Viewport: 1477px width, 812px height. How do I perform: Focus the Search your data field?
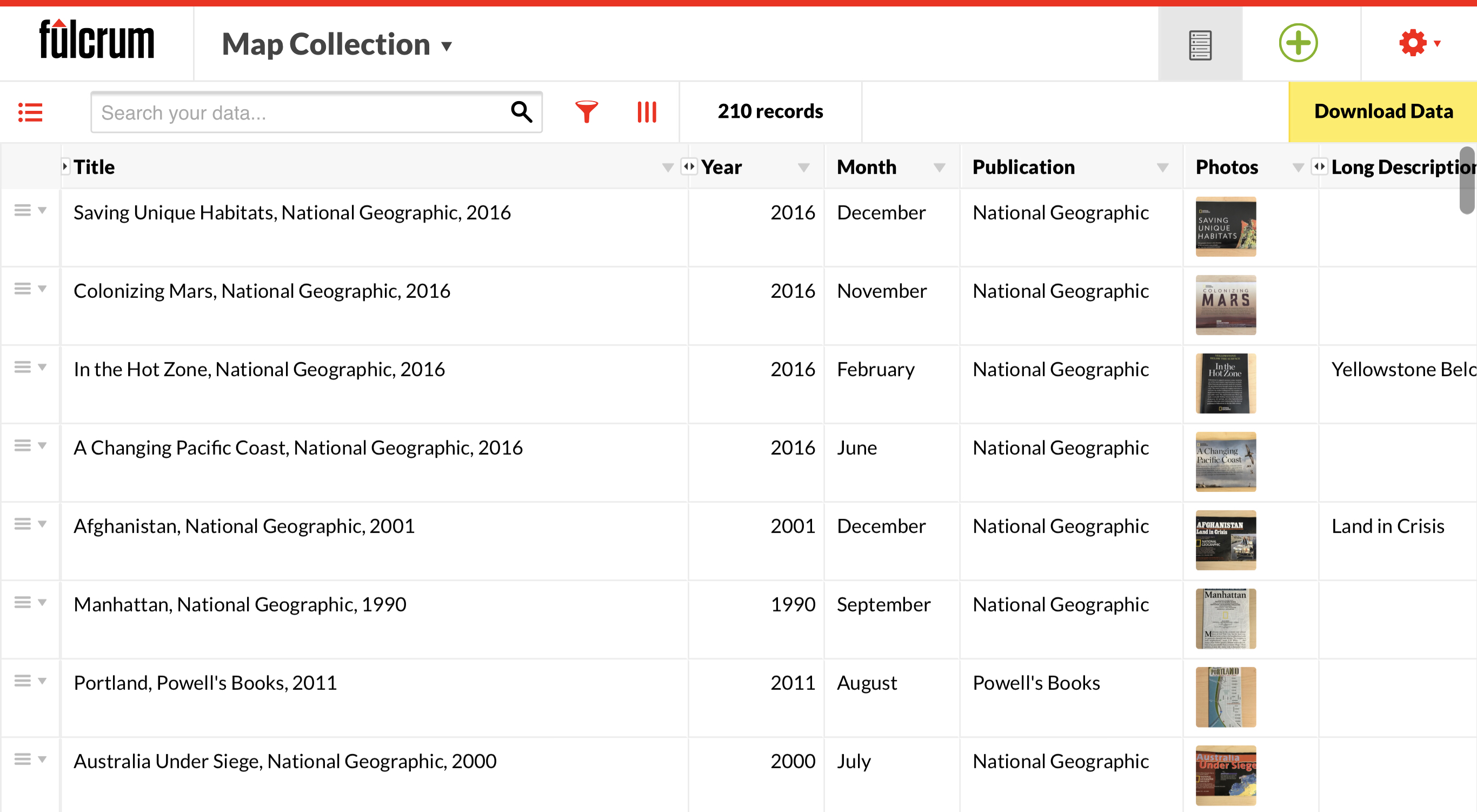tap(316, 112)
